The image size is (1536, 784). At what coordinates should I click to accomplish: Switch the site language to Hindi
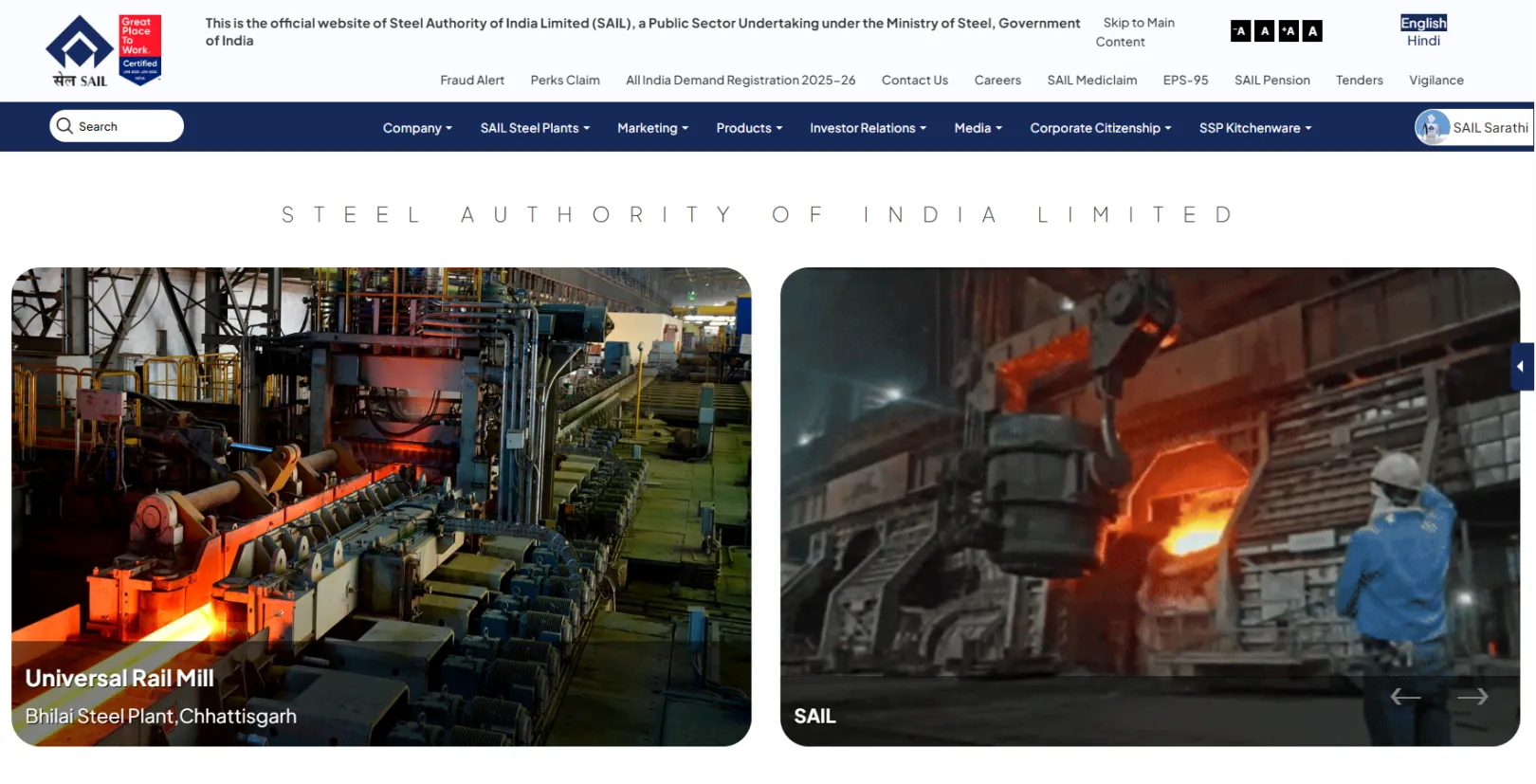[1423, 41]
